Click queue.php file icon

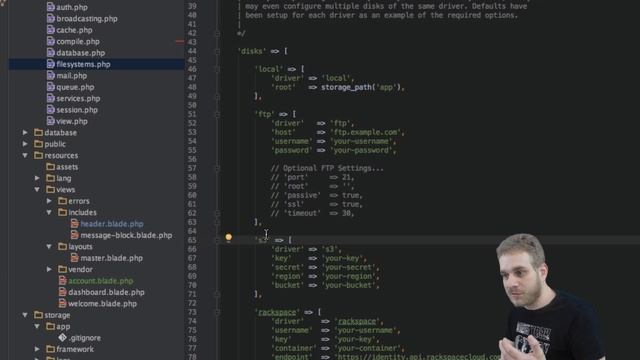pos(51,87)
